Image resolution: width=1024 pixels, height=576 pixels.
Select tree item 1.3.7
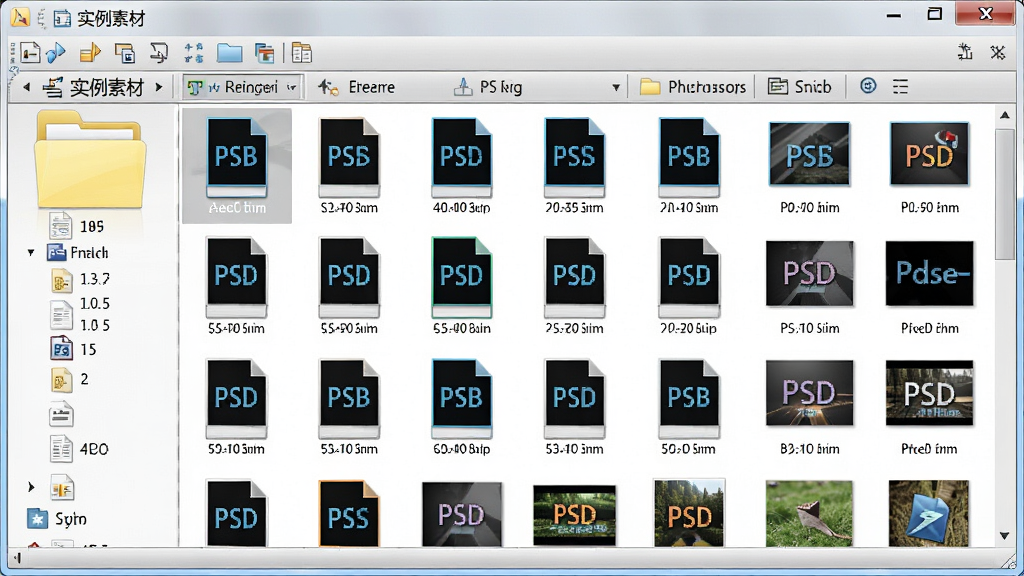(x=80, y=280)
